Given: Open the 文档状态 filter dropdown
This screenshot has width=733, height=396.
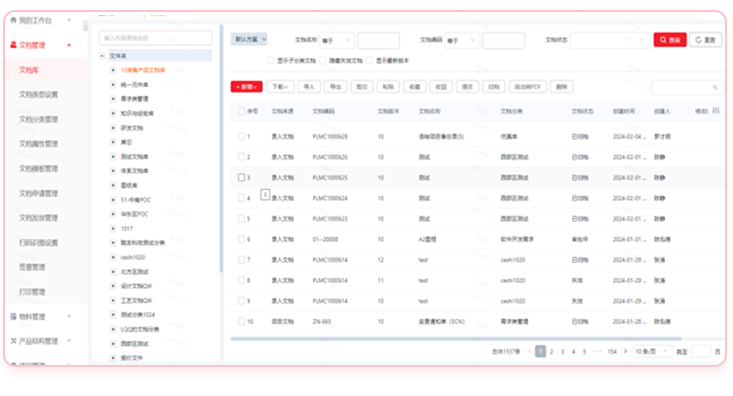Looking at the screenshot, I should [x=610, y=40].
